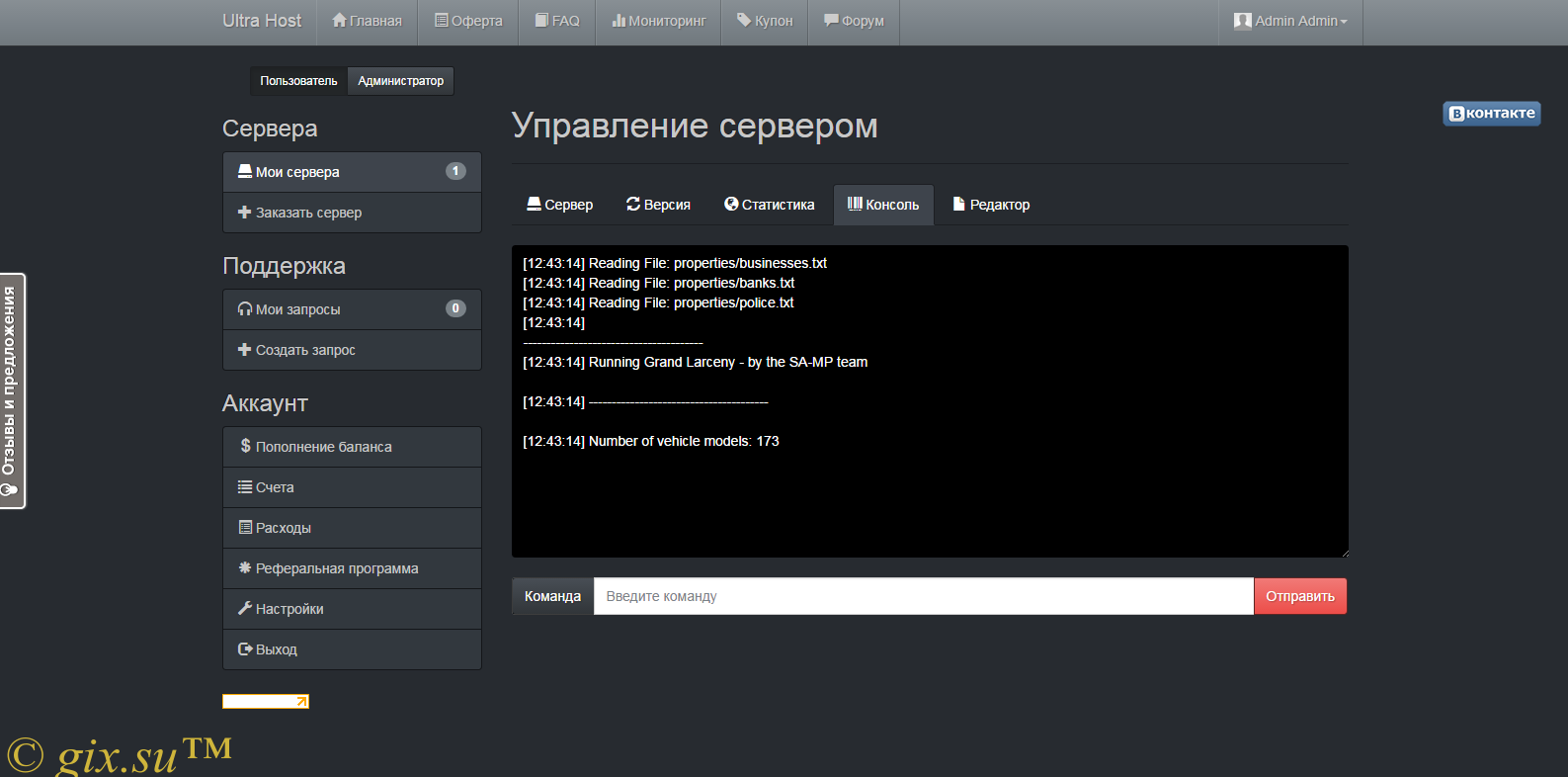Click the Пополнение баланса text
The image size is (1568, 777).
click(x=323, y=447)
